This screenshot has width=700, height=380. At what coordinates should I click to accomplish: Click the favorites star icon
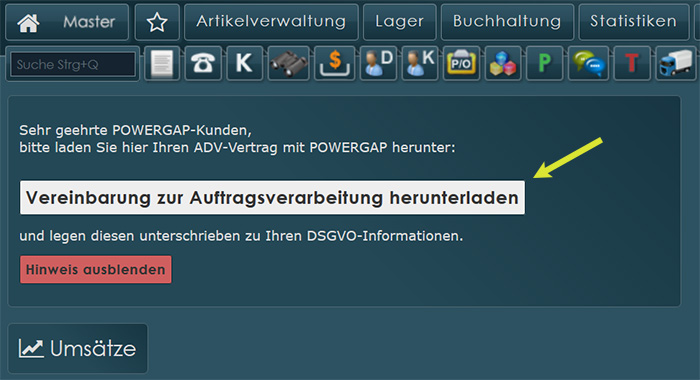click(x=157, y=22)
